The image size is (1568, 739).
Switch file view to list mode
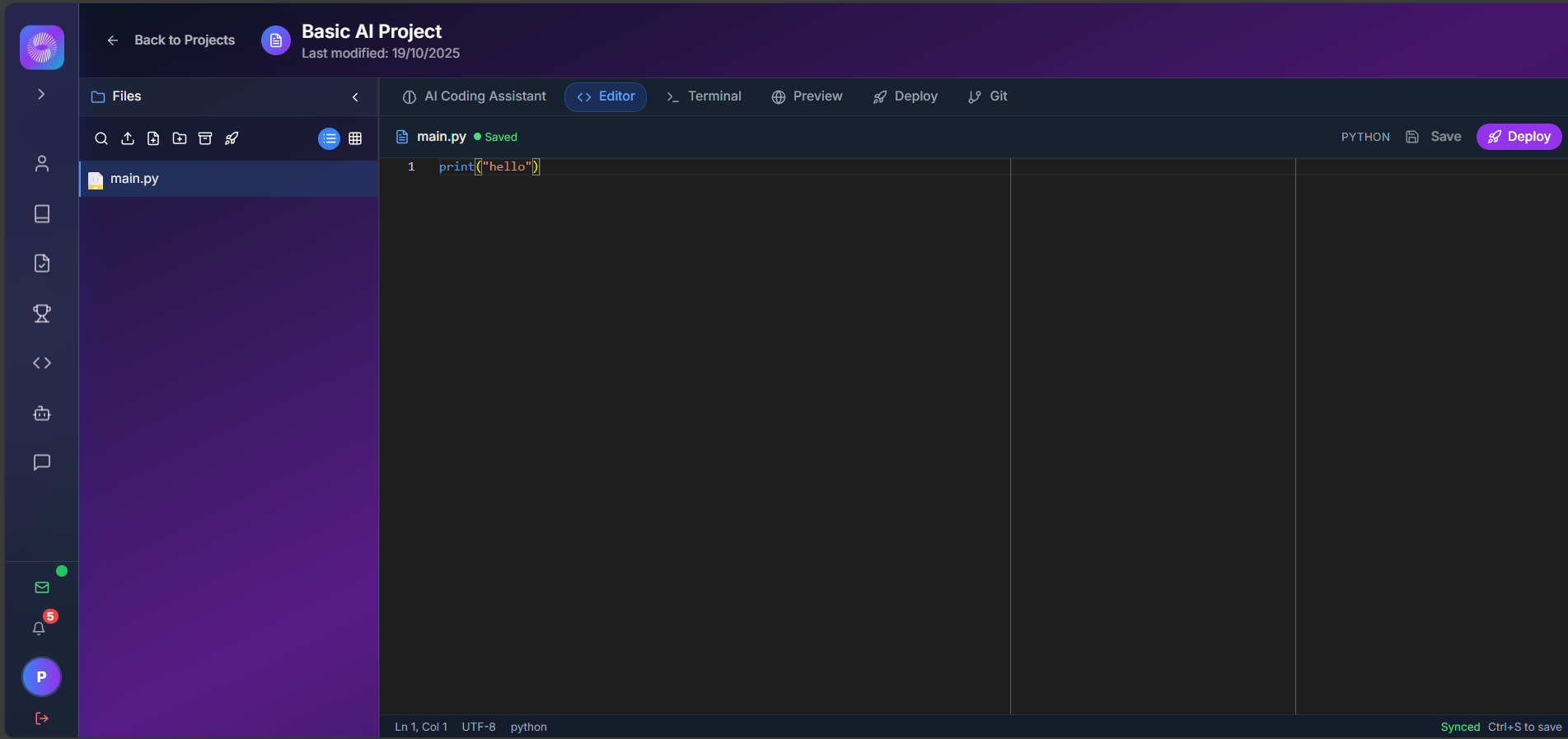pyautogui.click(x=329, y=138)
